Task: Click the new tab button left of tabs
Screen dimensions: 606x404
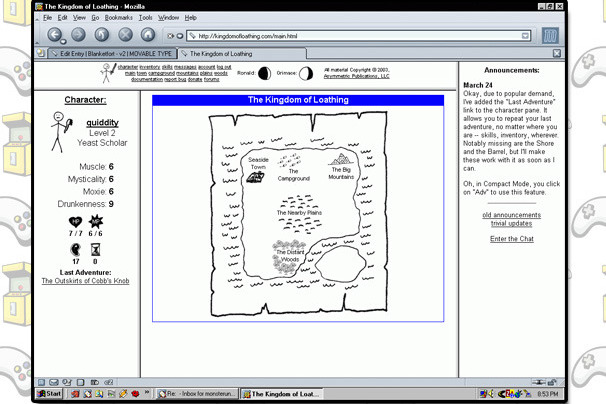Action: 41,53
